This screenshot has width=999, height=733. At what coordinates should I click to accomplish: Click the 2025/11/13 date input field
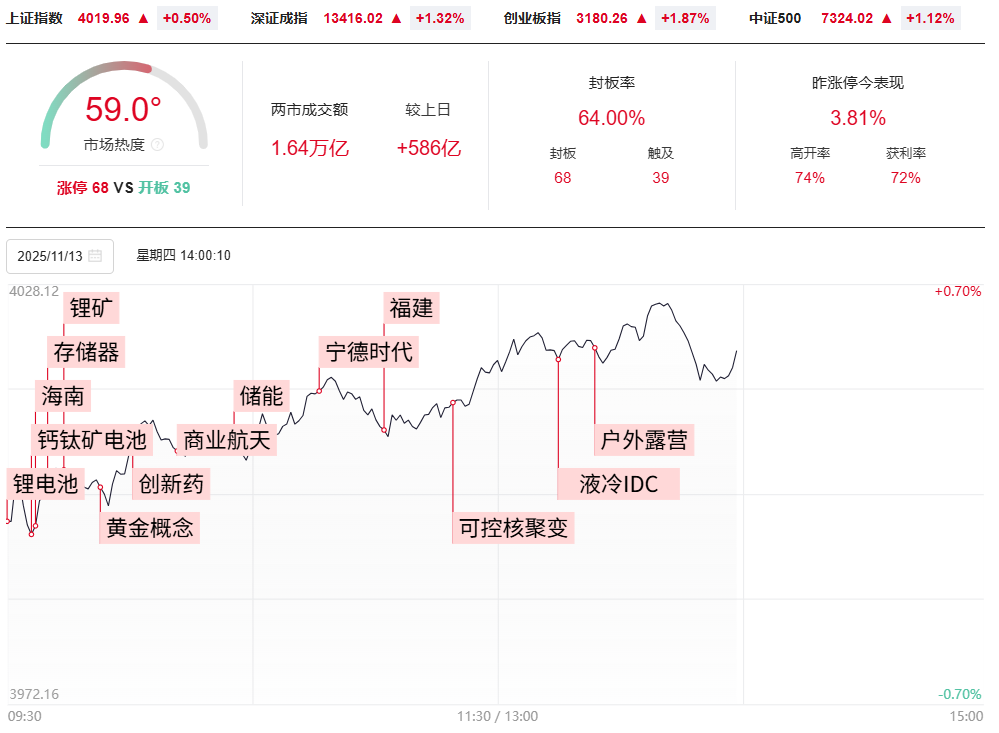tap(50, 256)
